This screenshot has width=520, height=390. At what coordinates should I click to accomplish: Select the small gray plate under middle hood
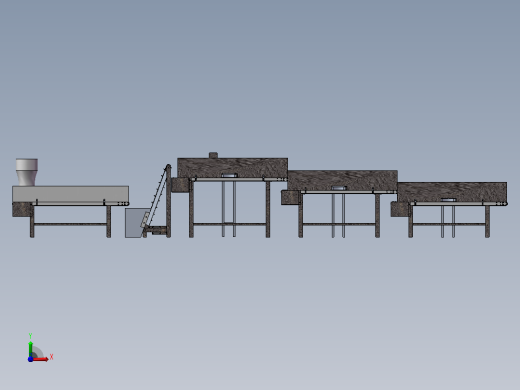(339, 188)
